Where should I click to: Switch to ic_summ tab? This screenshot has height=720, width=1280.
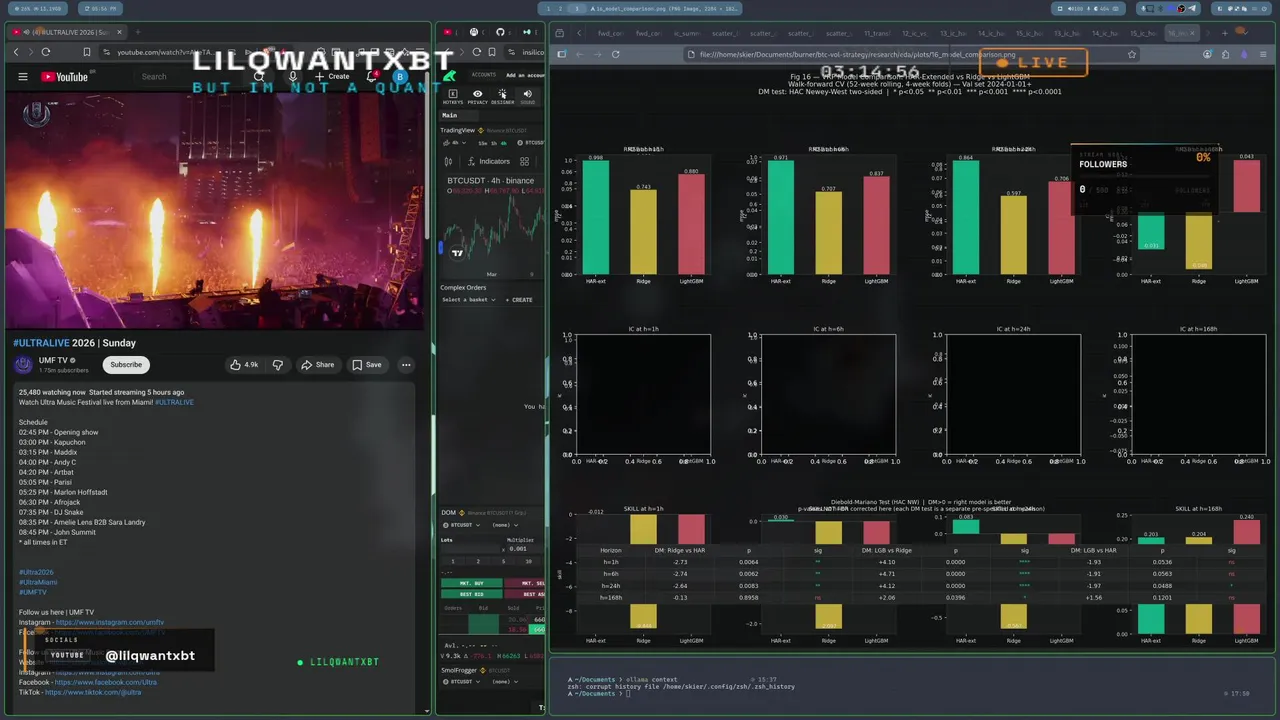coord(686,33)
